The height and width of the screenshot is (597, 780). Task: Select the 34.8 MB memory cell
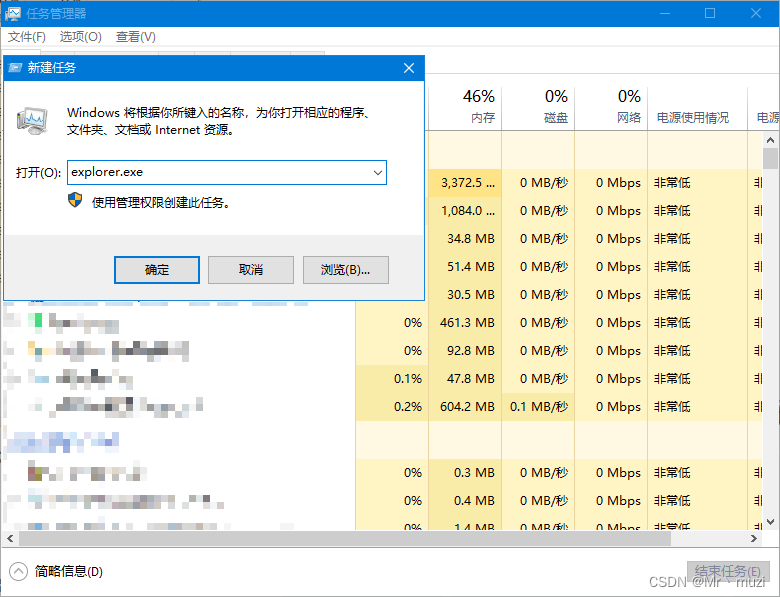[465, 239]
